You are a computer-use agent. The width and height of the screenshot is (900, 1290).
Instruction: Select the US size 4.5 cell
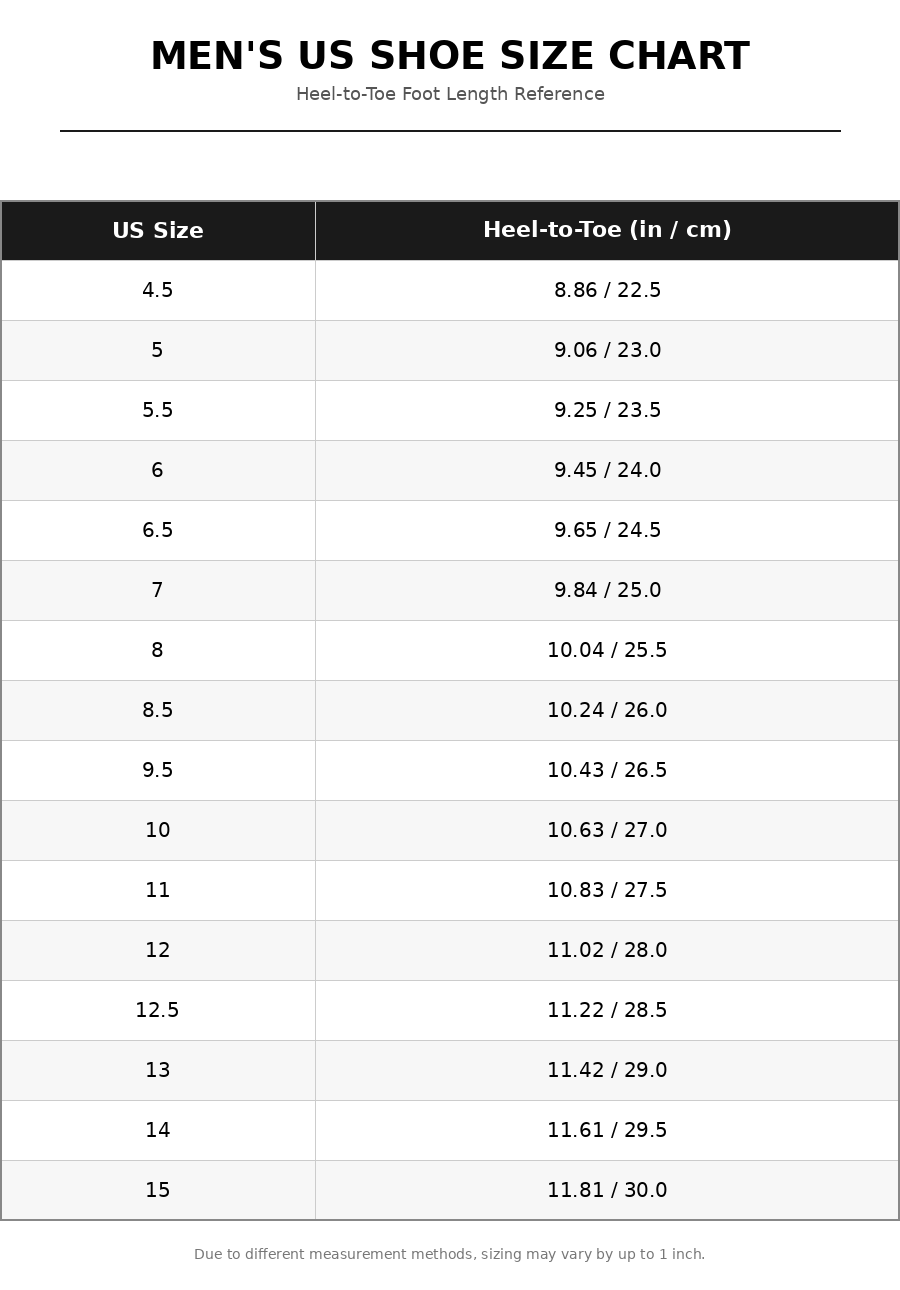tap(158, 291)
